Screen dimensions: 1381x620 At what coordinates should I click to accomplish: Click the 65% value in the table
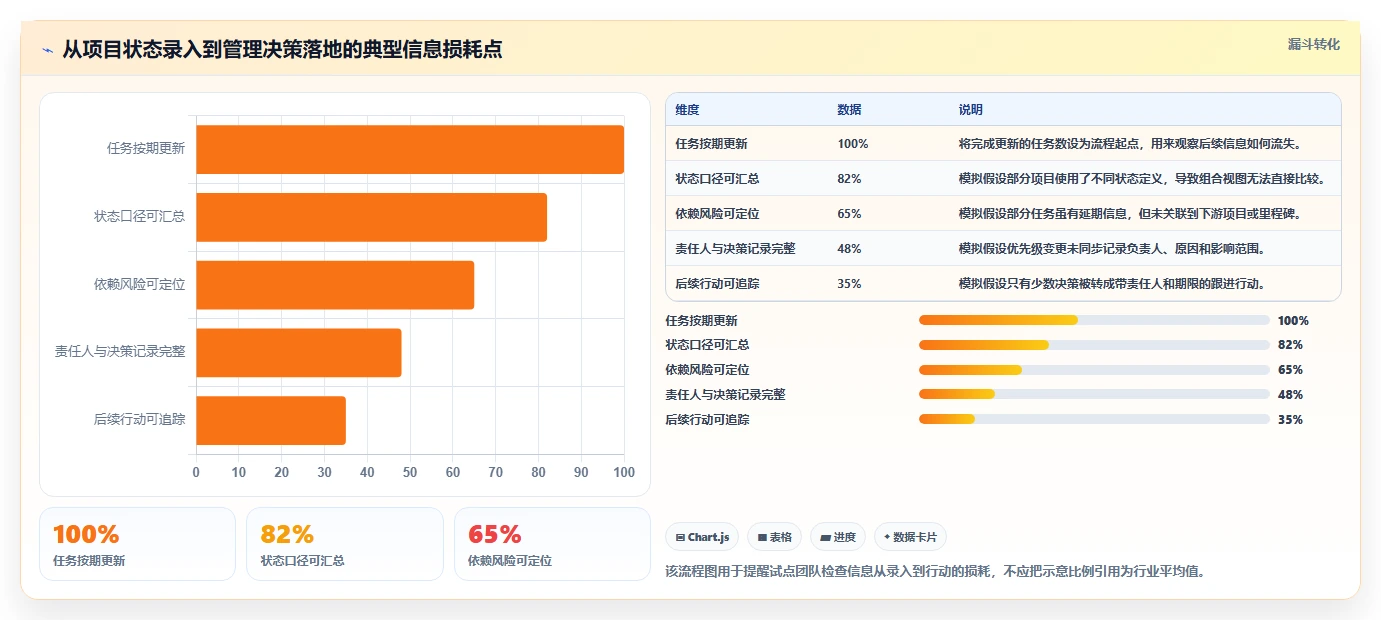coord(850,214)
